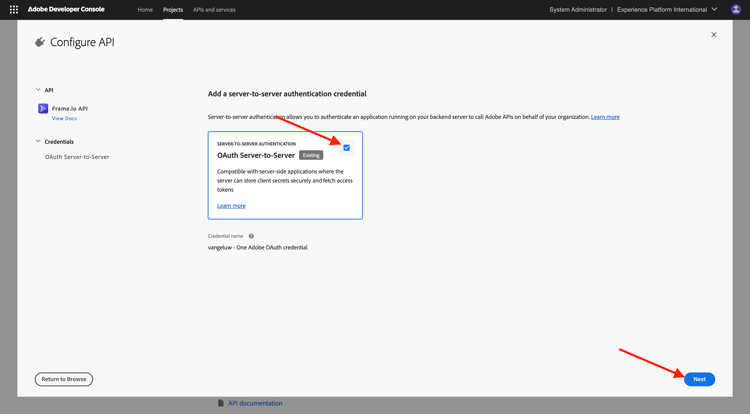
Task: Click the credential name vangeluw text
Action: 258,248
